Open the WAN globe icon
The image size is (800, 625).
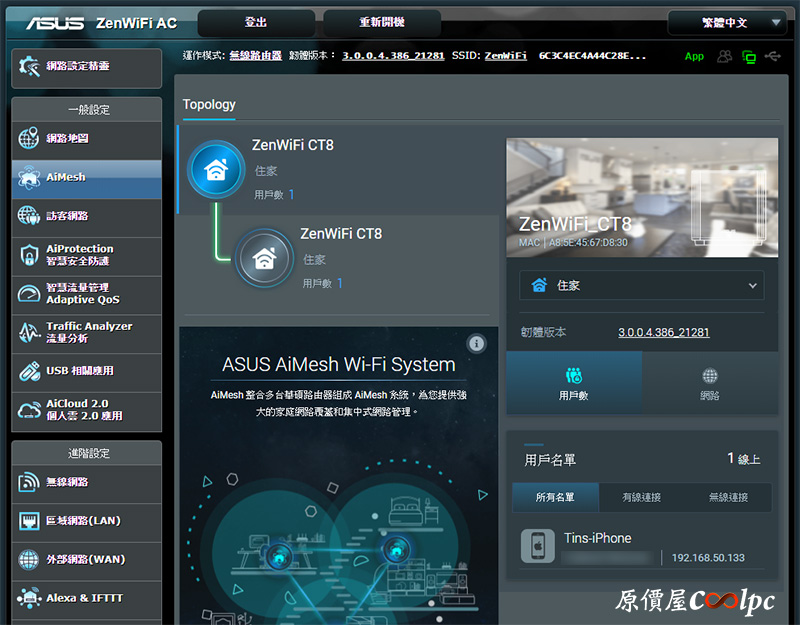(29, 560)
